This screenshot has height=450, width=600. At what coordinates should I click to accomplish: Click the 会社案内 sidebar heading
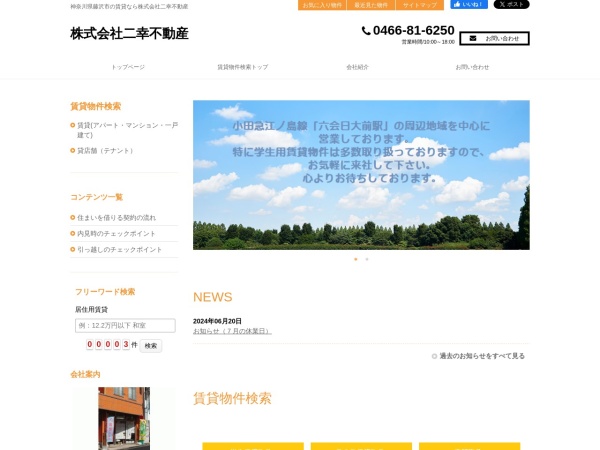(85, 374)
